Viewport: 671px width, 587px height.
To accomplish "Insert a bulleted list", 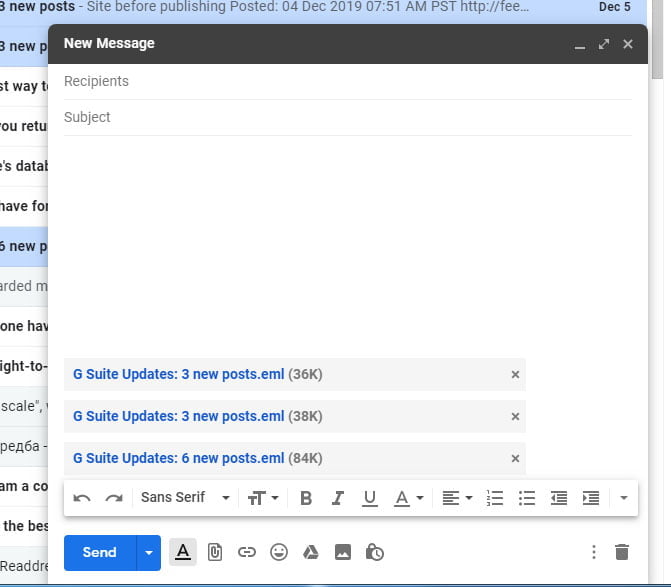I will [527, 498].
